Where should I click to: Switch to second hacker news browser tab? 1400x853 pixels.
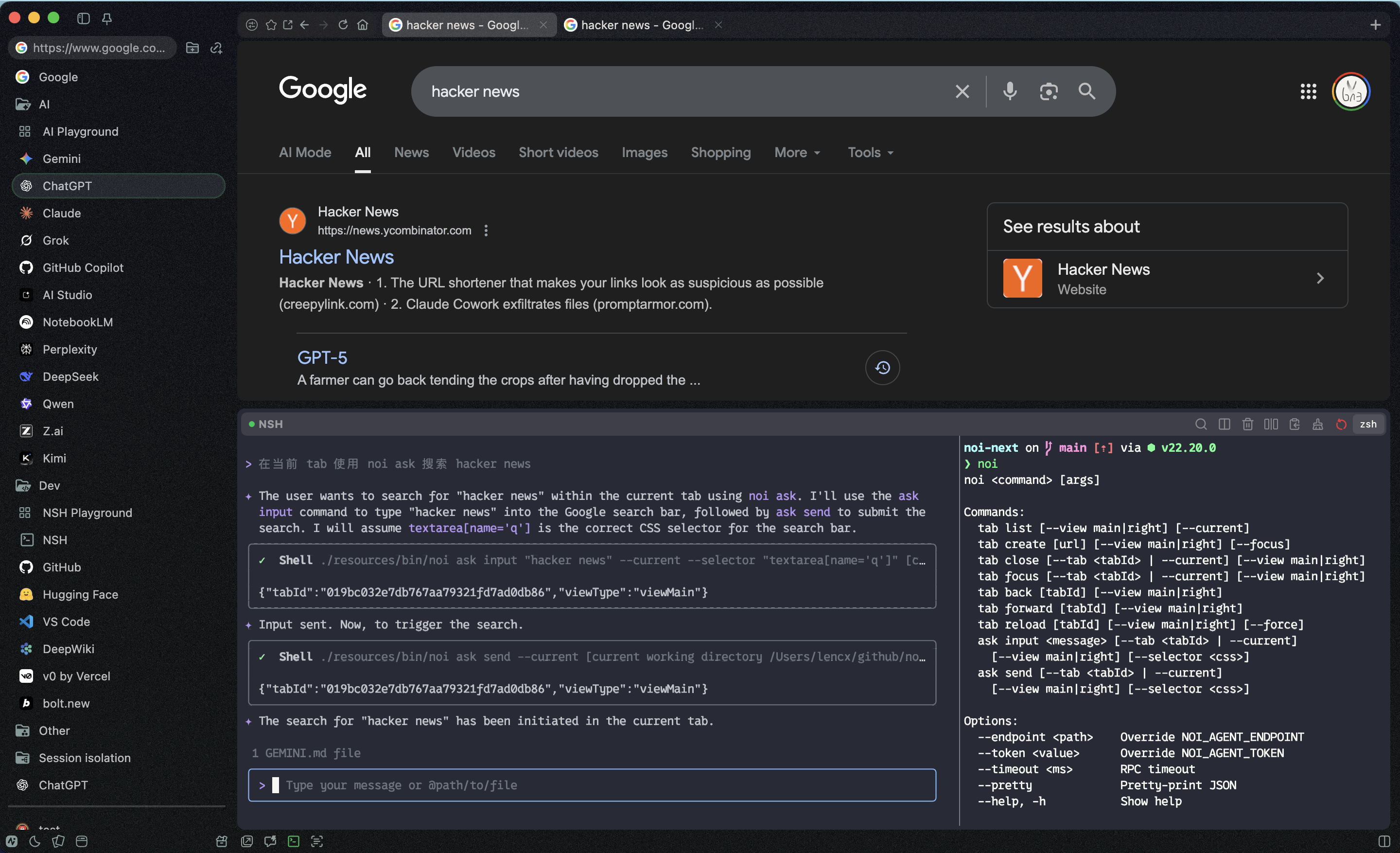tap(642, 24)
